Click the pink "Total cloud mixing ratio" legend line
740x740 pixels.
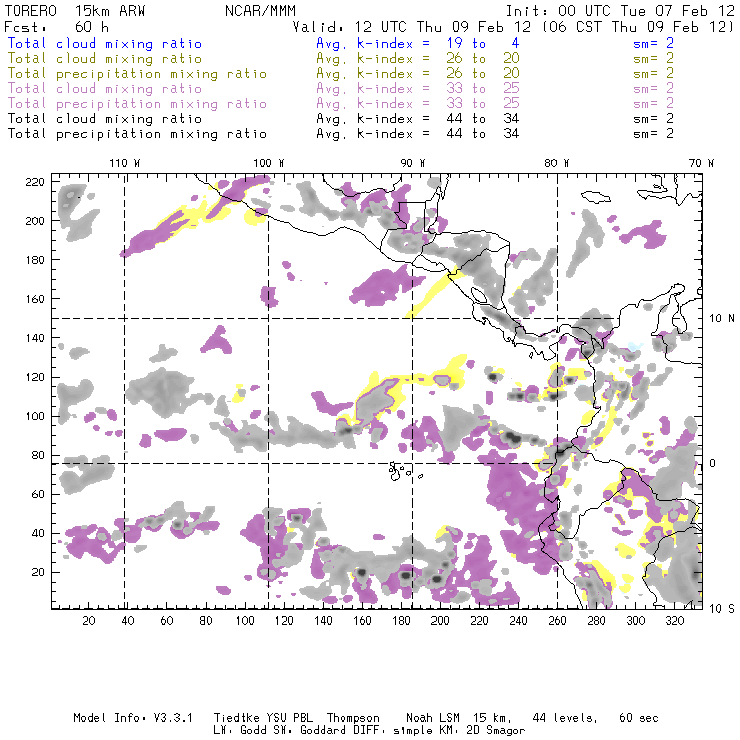pos(105,89)
